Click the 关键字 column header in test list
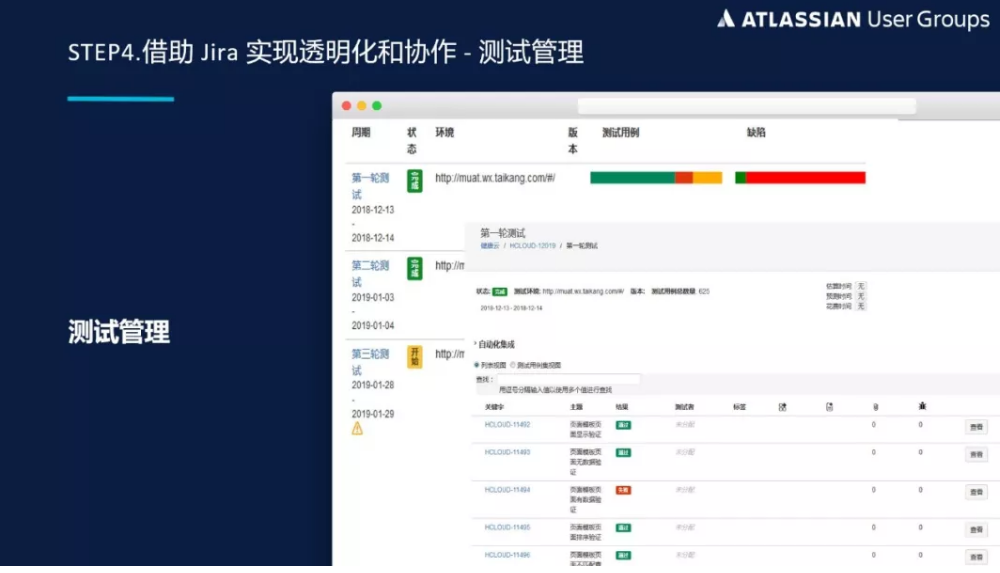The height and width of the screenshot is (573, 1000). pos(494,406)
